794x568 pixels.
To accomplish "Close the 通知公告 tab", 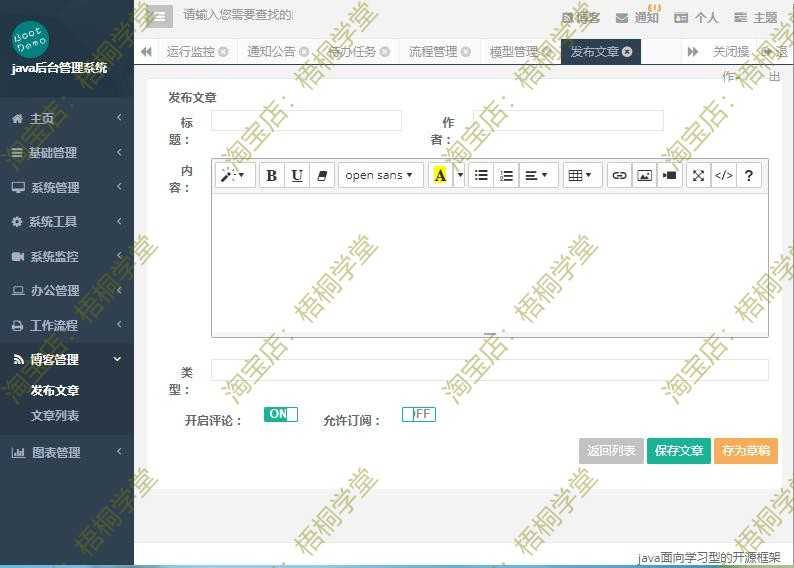I will [304, 52].
